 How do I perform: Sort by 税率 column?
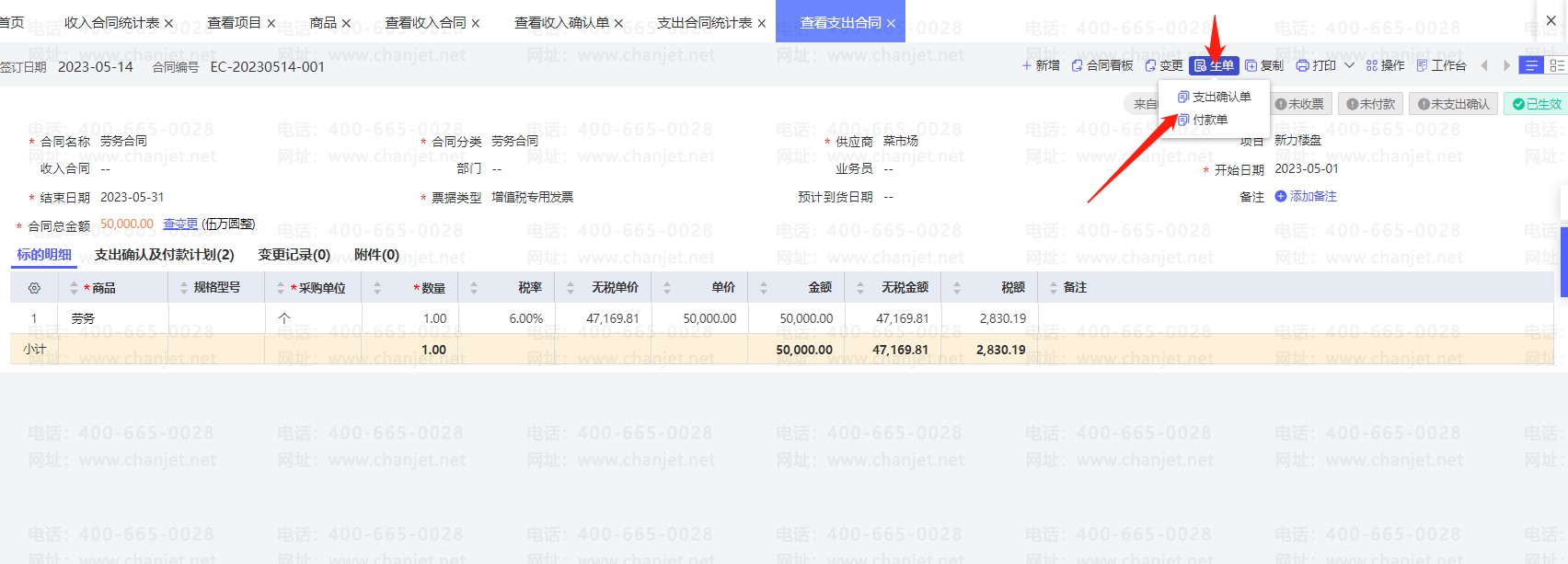click(474, 288)
